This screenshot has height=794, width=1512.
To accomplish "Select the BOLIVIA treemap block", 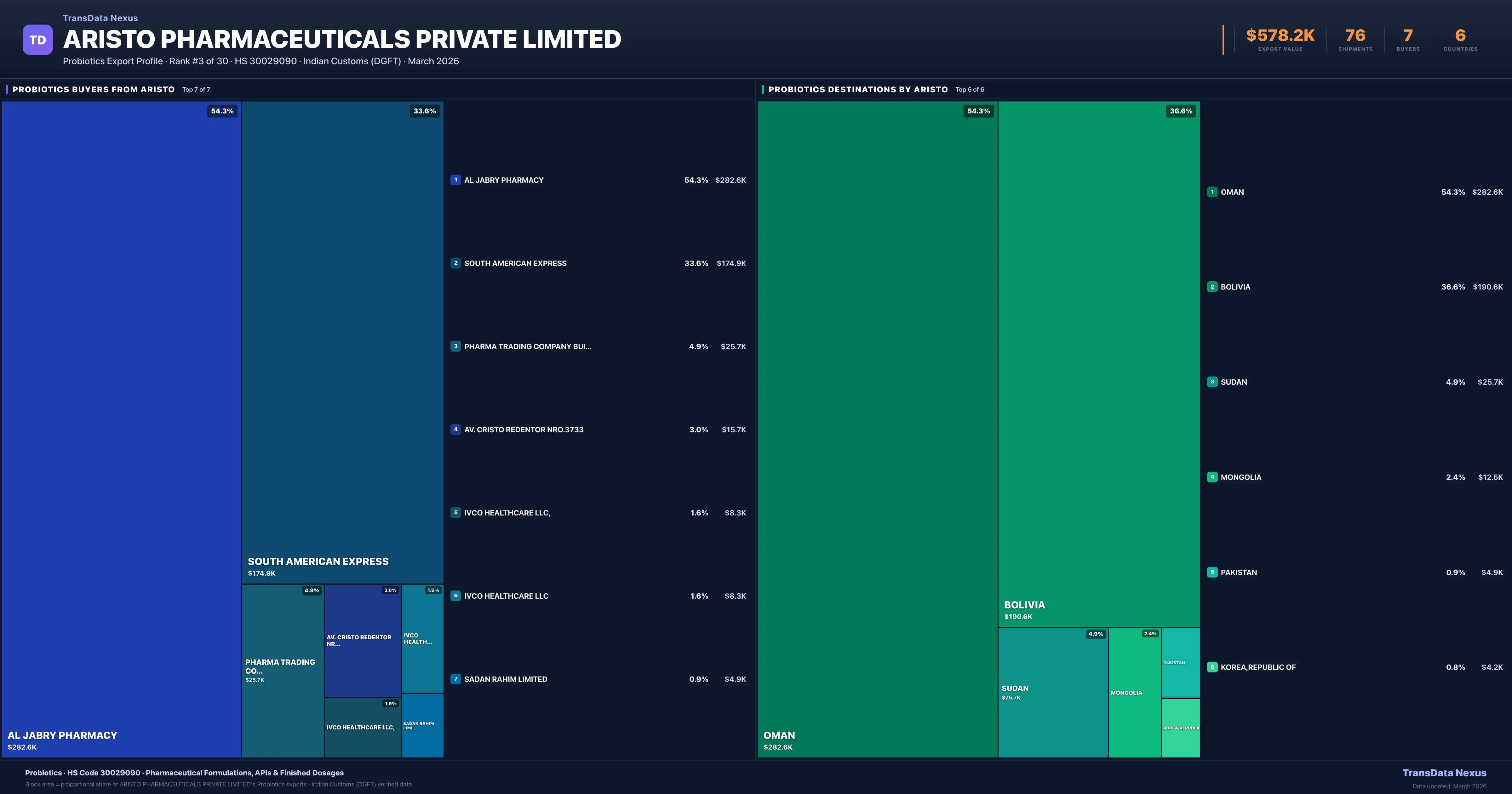I will click(x=1099, y=364).
